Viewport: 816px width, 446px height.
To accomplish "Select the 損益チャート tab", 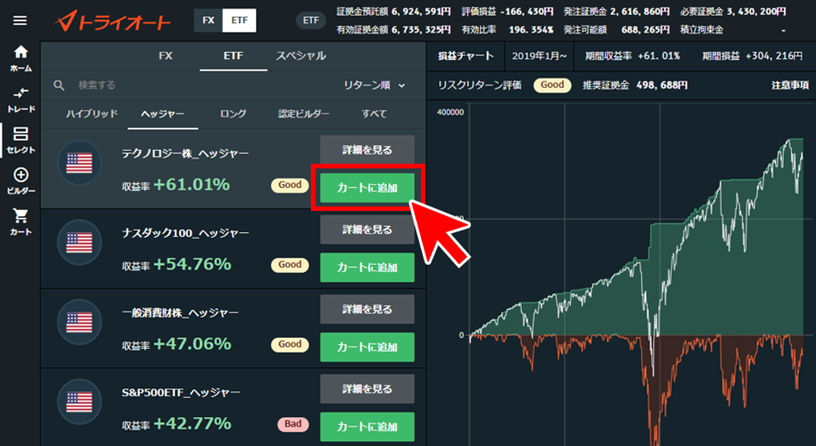I will (465, 56).
